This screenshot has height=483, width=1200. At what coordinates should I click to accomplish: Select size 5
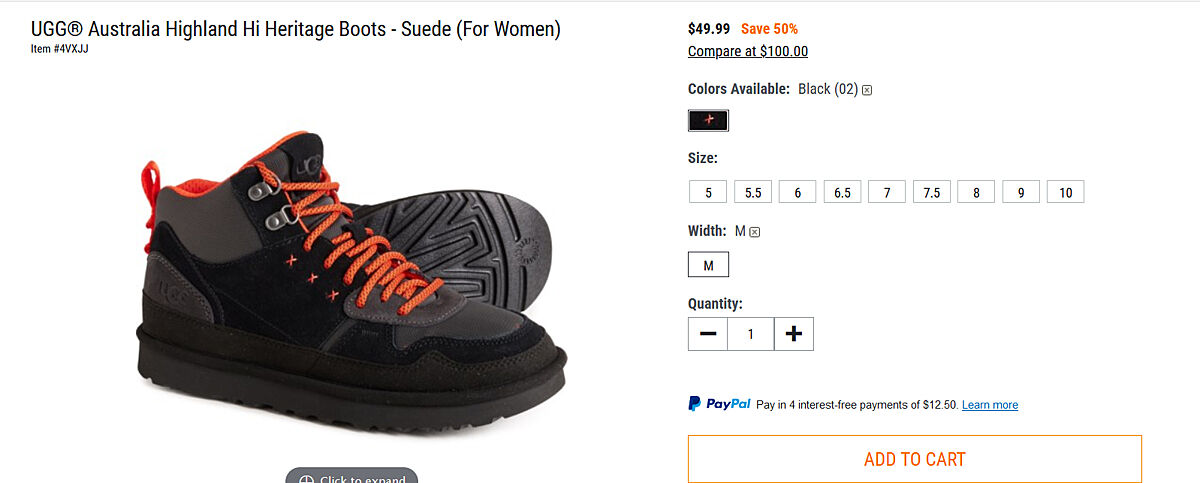coord(708,192)
